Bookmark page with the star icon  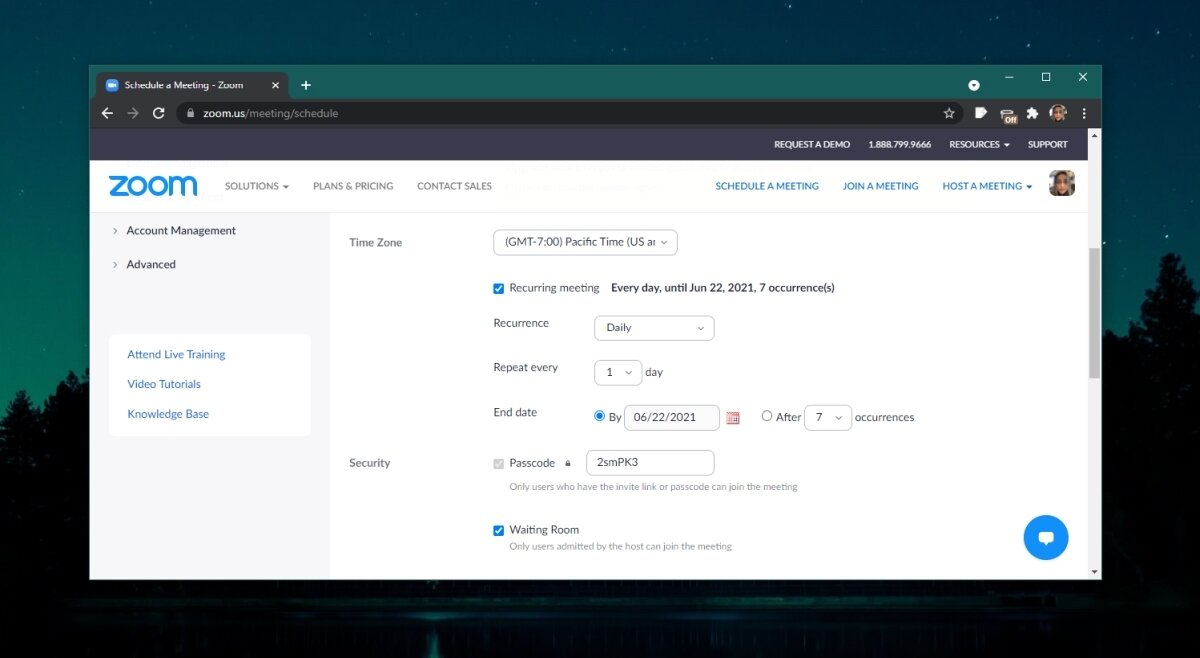pyautogui.click(x=949, y=113)
